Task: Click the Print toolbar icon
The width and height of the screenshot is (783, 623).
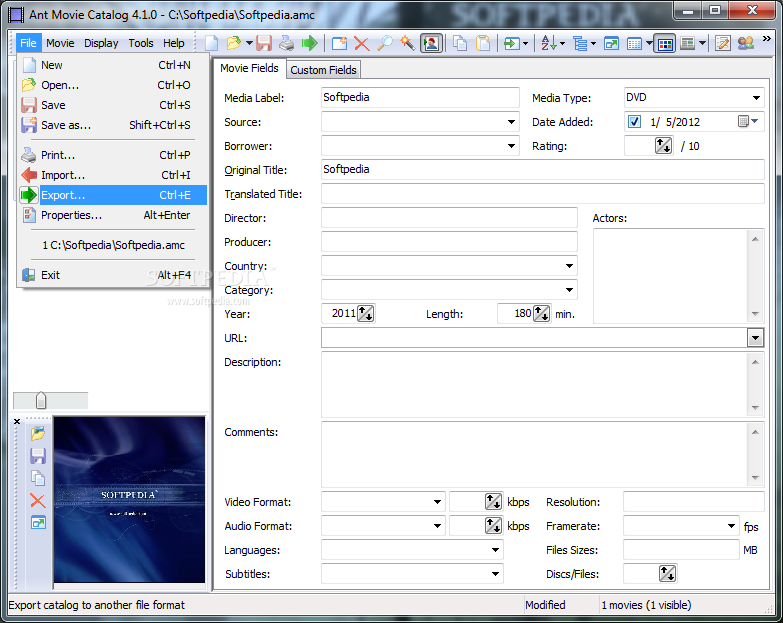Action: tap(287, 43)
